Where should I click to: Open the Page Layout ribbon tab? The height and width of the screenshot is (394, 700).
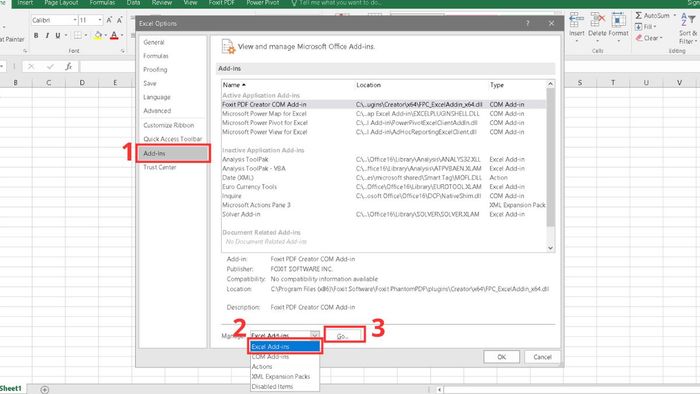(61, 3)
